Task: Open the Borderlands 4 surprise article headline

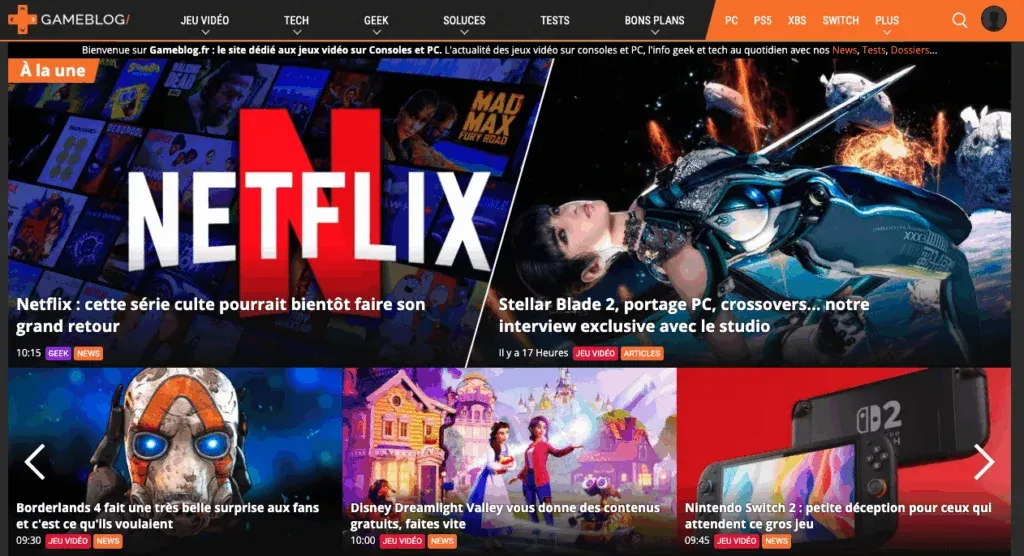Action: pos(168,515)
